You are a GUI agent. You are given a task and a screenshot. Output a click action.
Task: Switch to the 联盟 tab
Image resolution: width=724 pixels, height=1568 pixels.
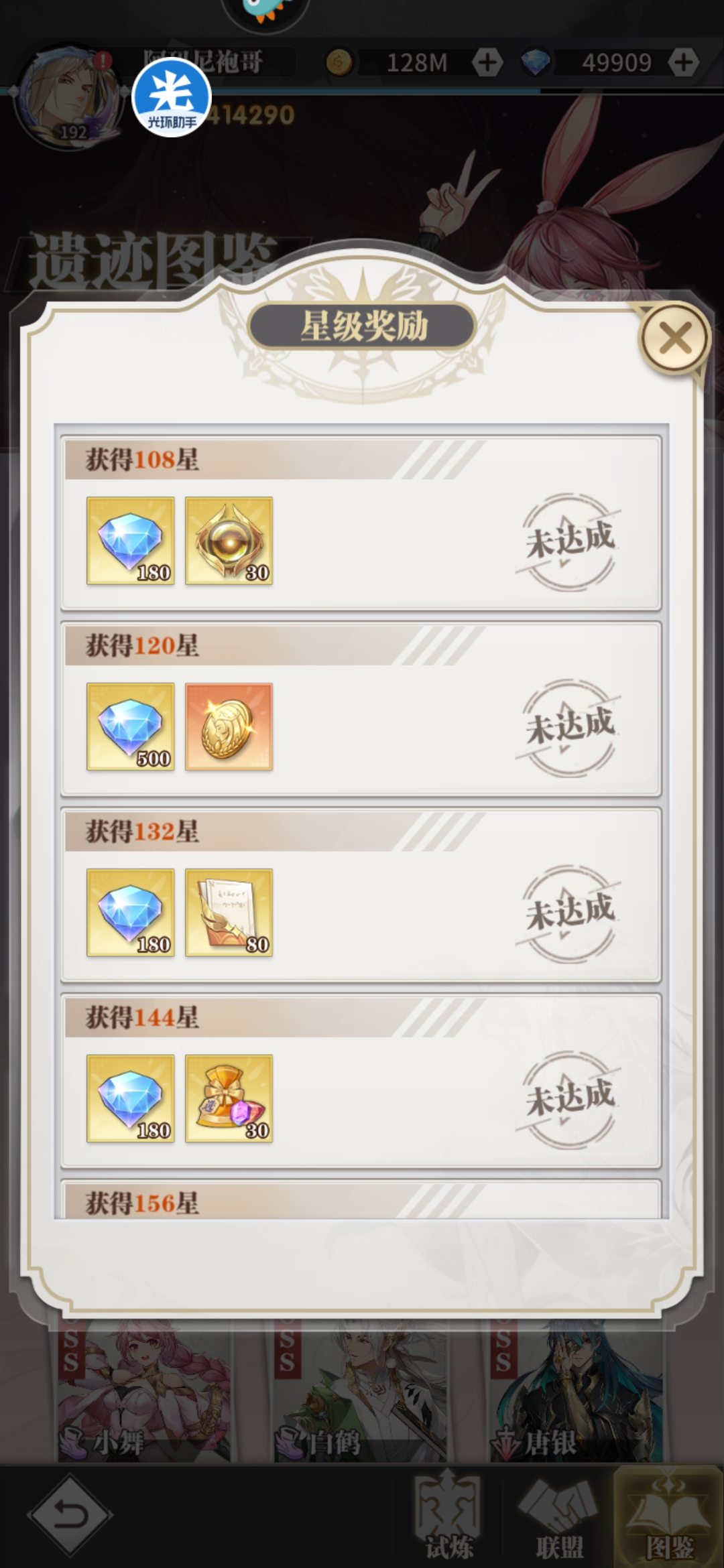coord(559,1516)
